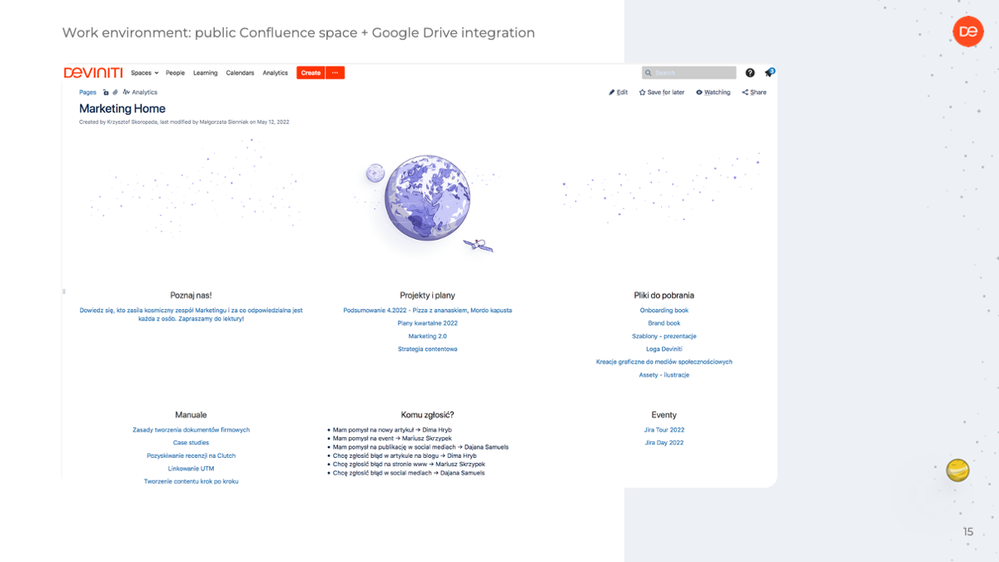Select the Projekty i plany heading

point(428,296)
